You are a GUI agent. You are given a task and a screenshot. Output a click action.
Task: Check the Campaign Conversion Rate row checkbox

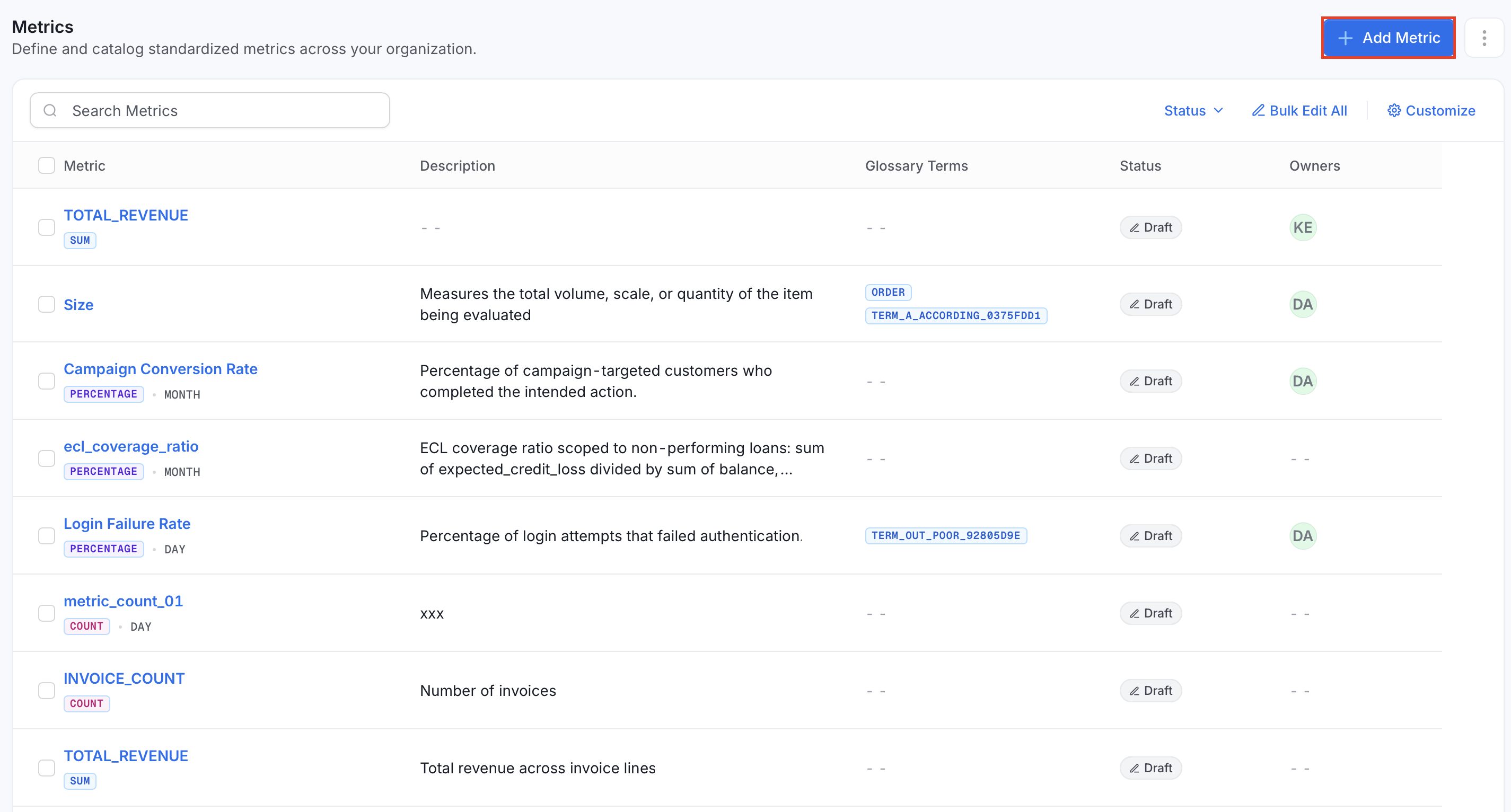(46, 381)
